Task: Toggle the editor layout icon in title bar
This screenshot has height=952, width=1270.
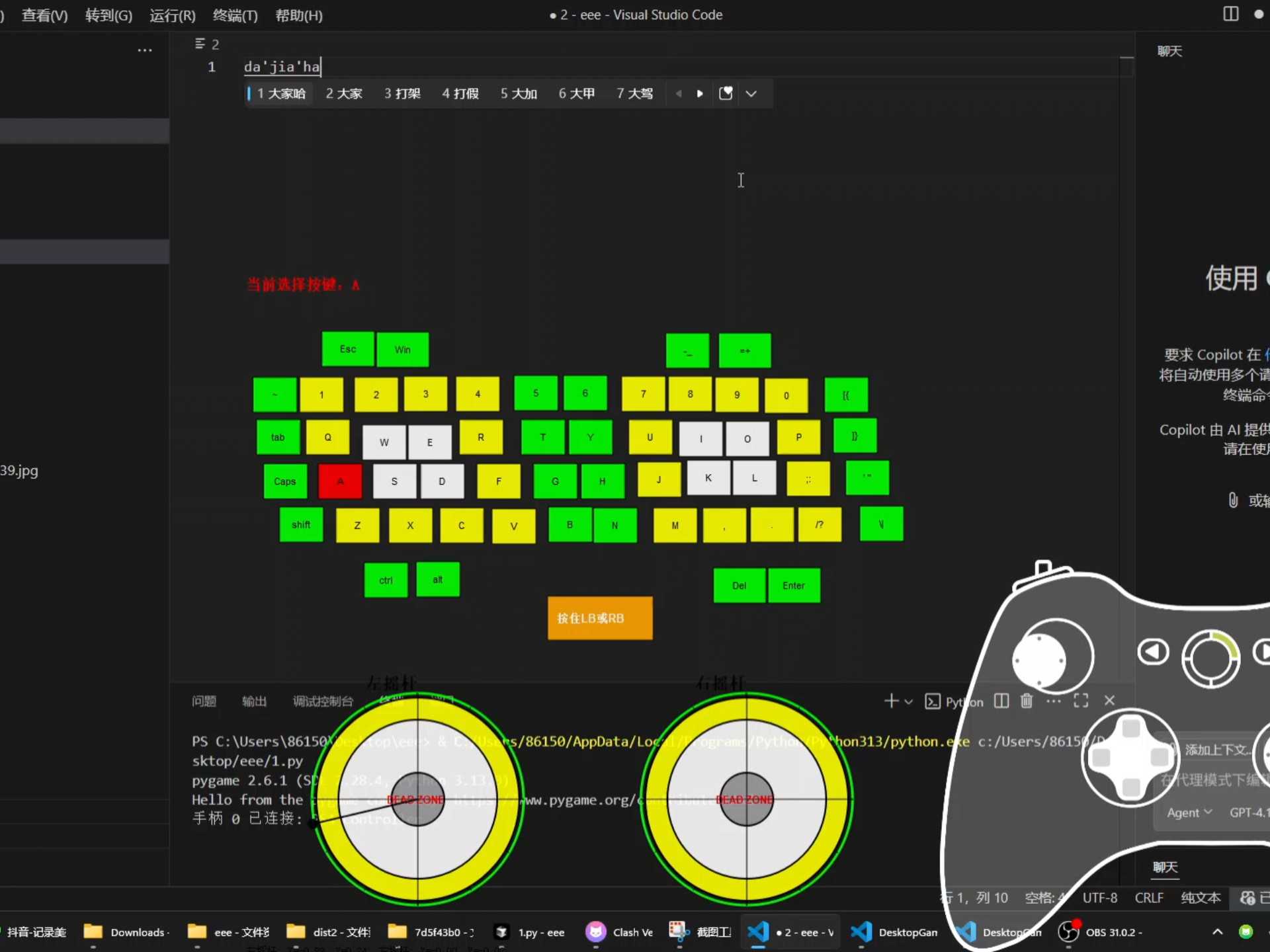Action: (1230, 14)
